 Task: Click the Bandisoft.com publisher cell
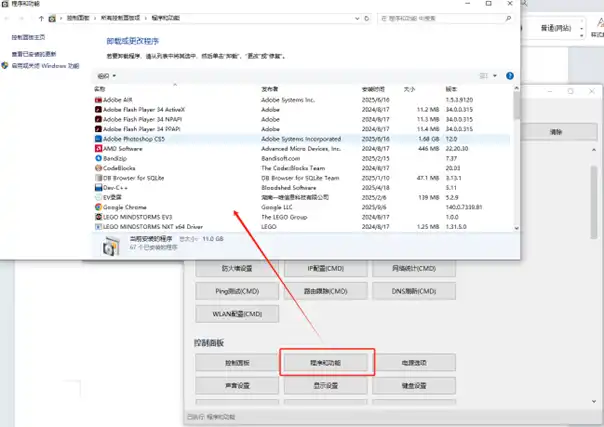(280, 158)
